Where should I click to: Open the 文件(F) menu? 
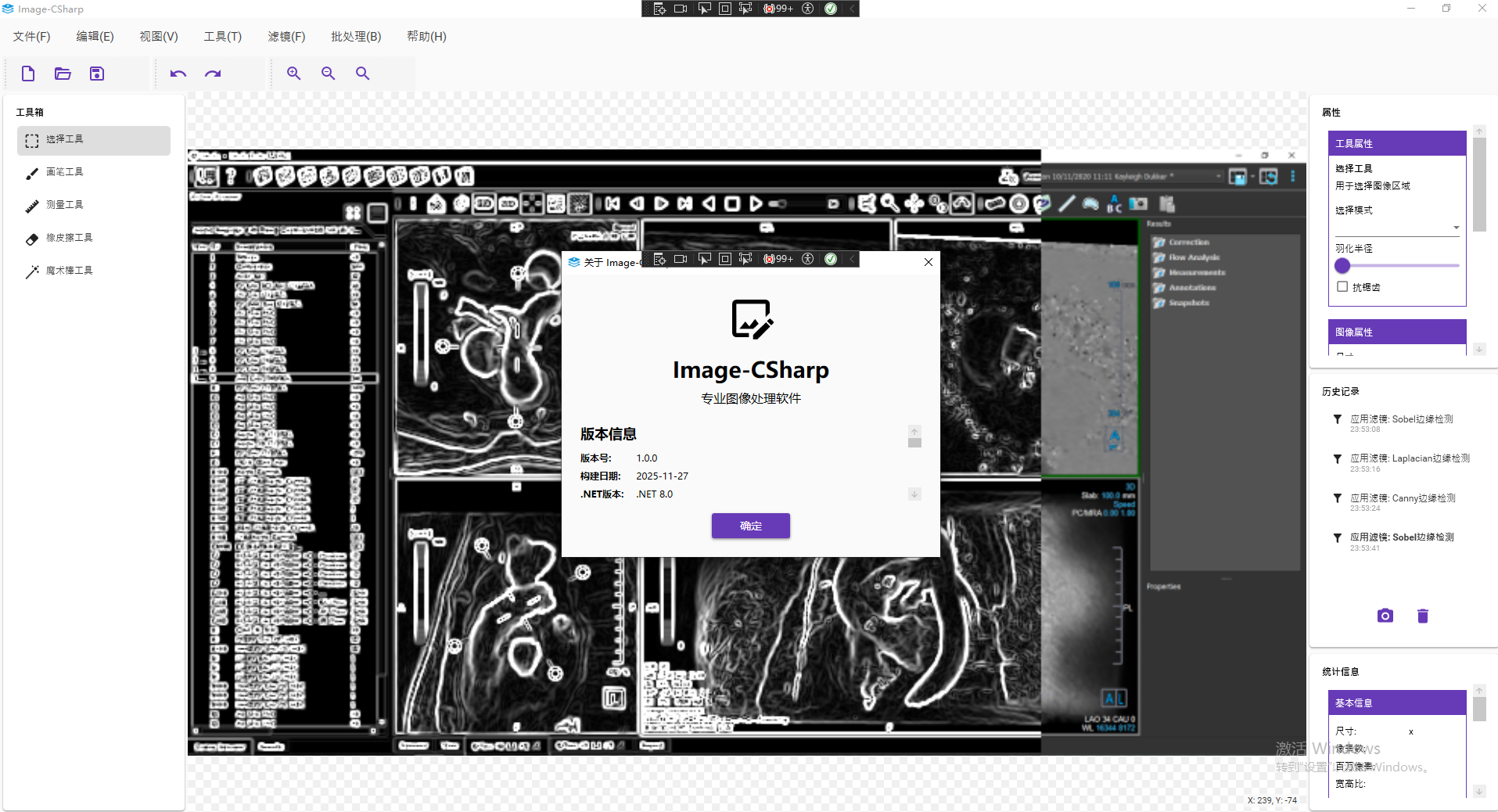(x=32, y=37)
